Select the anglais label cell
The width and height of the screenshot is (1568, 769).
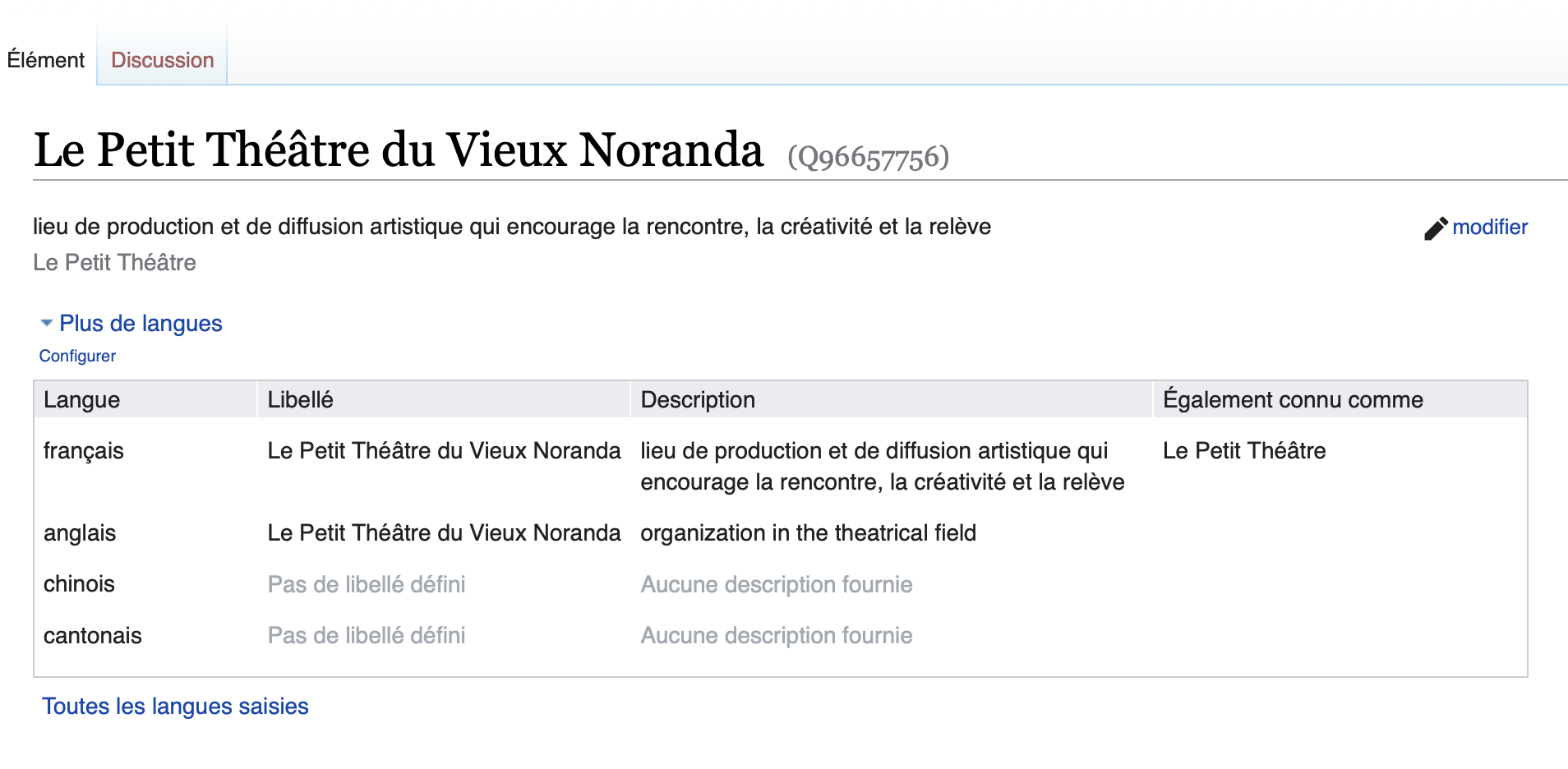click(x=444, y=532)
